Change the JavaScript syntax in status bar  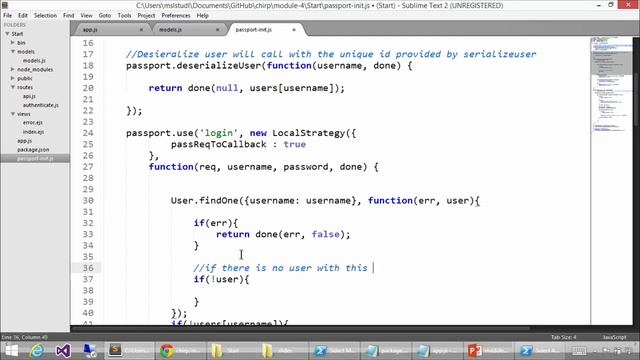614,337
